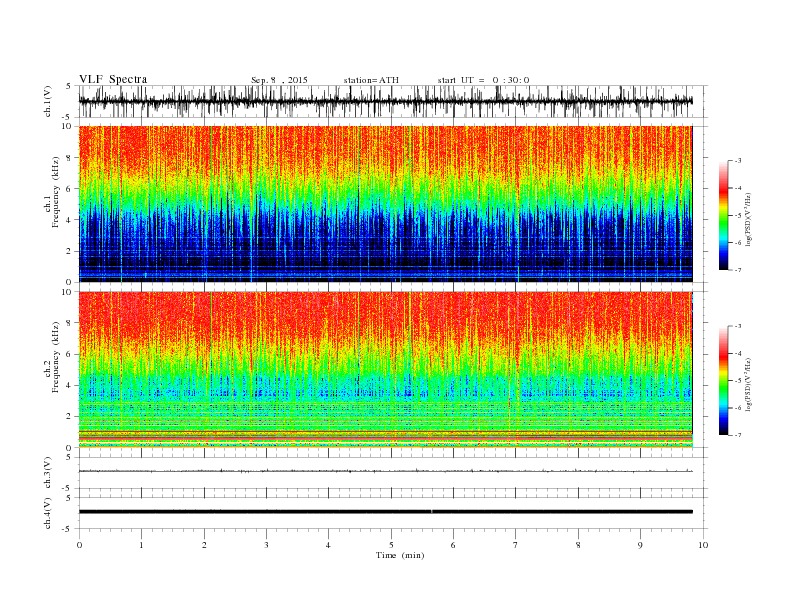792x612 pixels.
Task: Click the "0" tick on the time axis
Action: pos(79,545)
